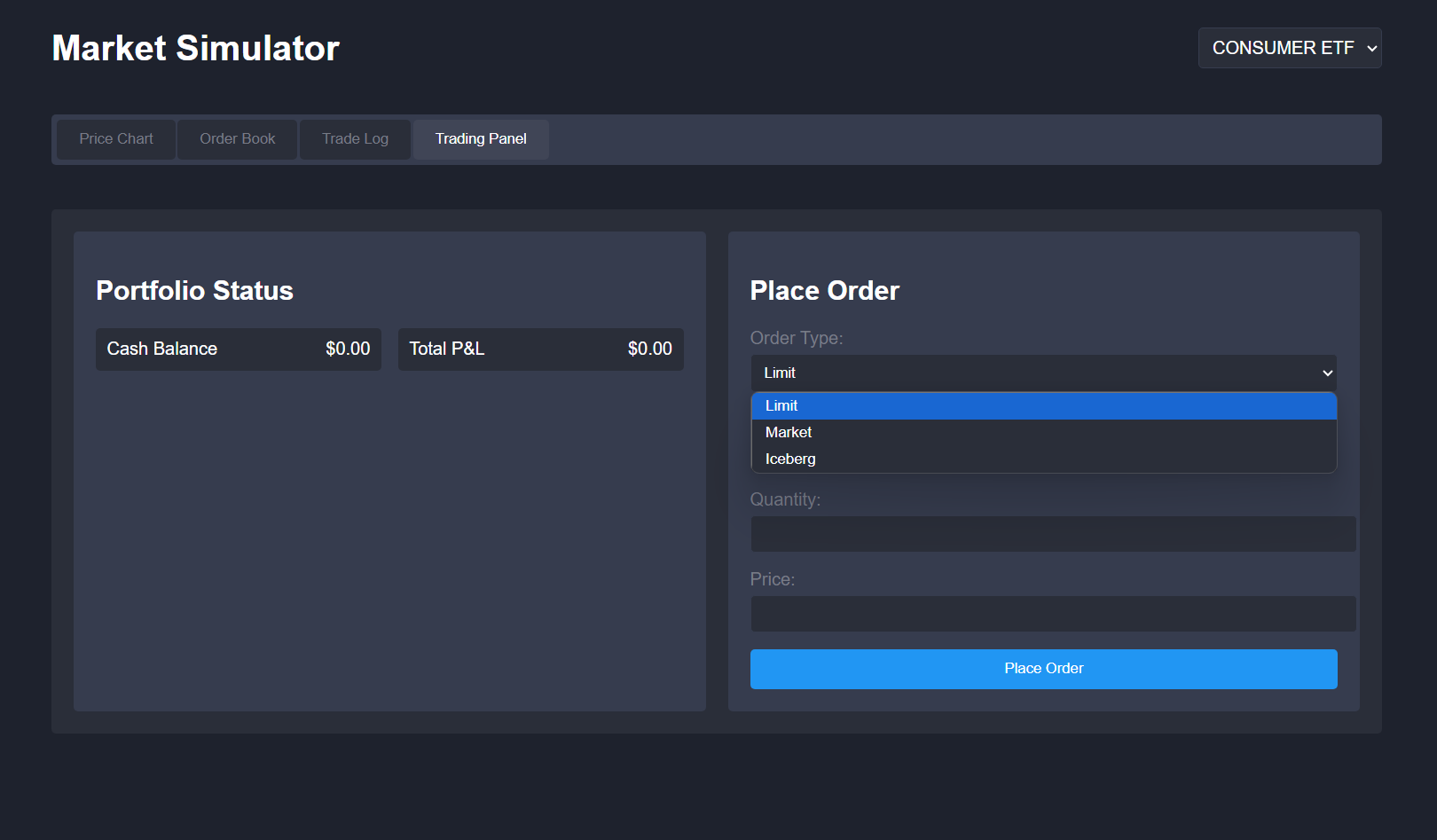Viewport: 1437px width, 840px height.
Task: Click the Portfolio Status heading
Action: [194, 291]
